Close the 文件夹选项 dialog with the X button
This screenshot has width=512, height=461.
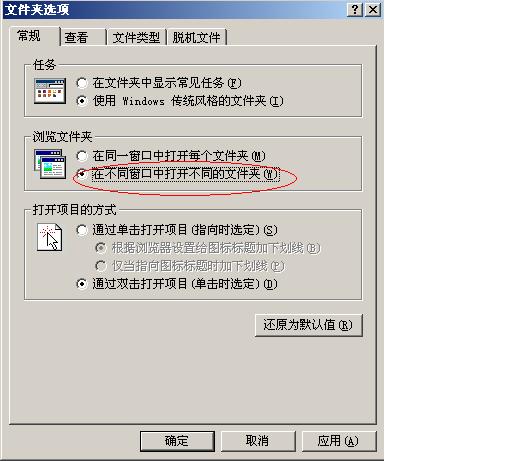pyautogui.click(x=373, y=10)
